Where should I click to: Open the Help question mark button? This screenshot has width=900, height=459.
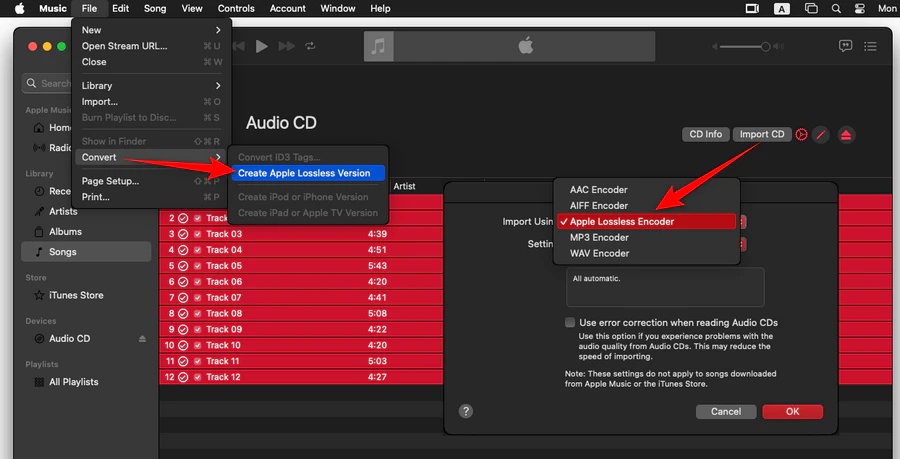coord(466,411)
